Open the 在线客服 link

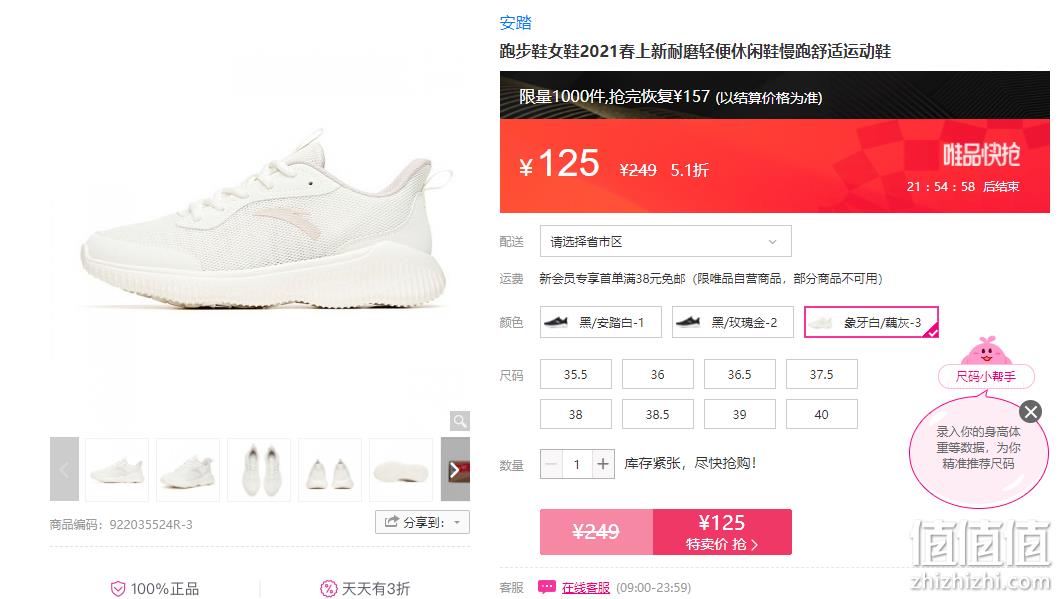point(585,588)
